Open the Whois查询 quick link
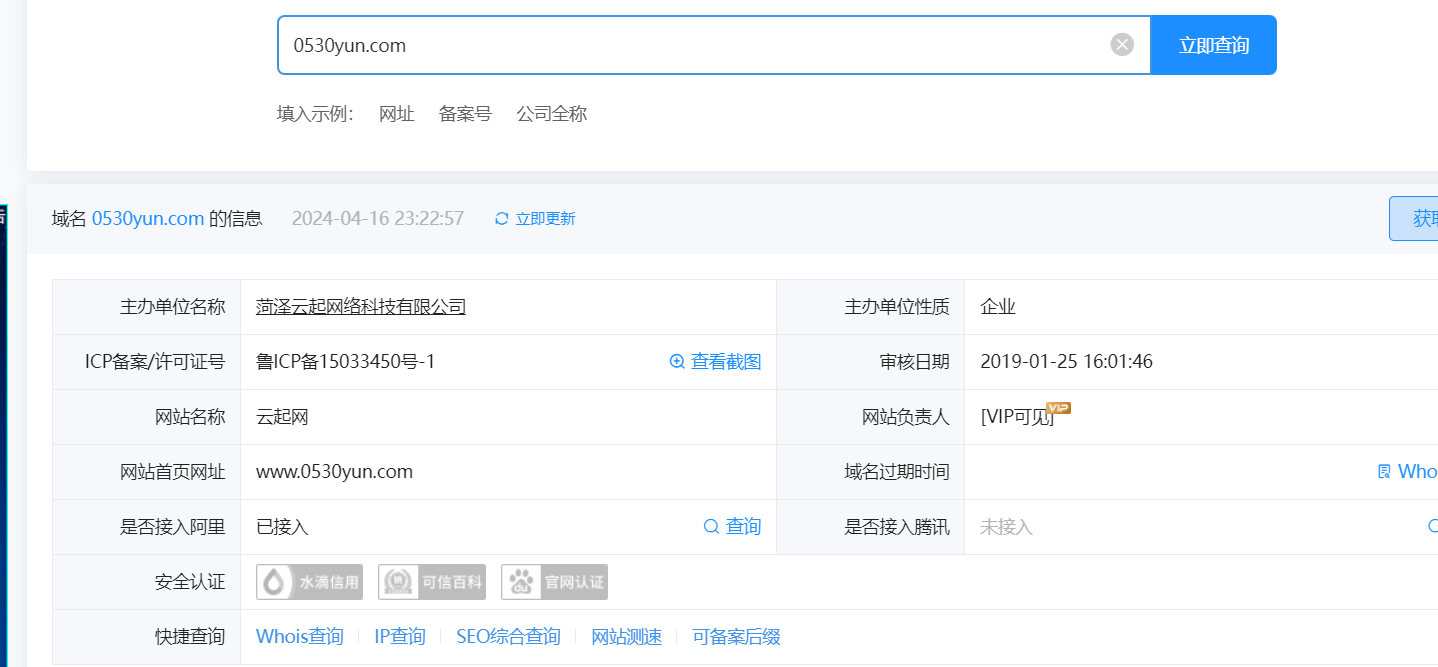 (300, 637)
